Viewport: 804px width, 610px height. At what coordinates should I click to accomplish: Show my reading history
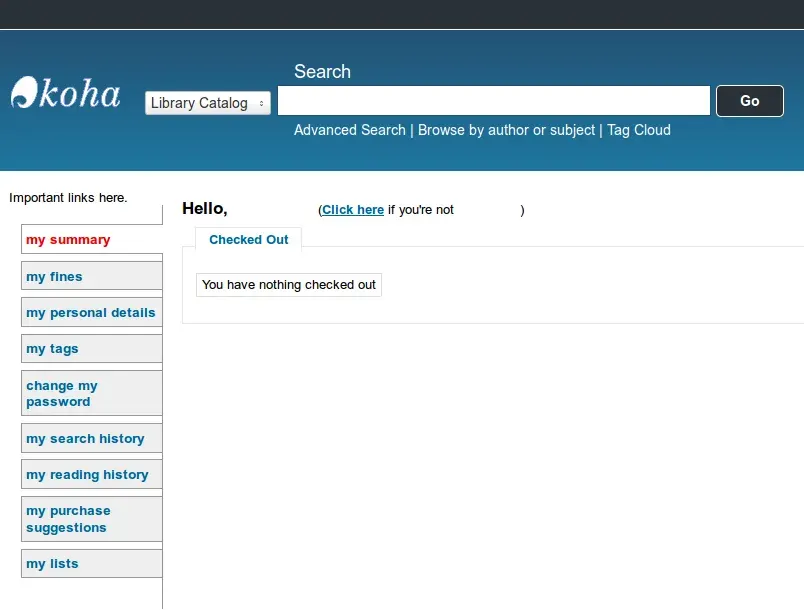click(92, 474)
